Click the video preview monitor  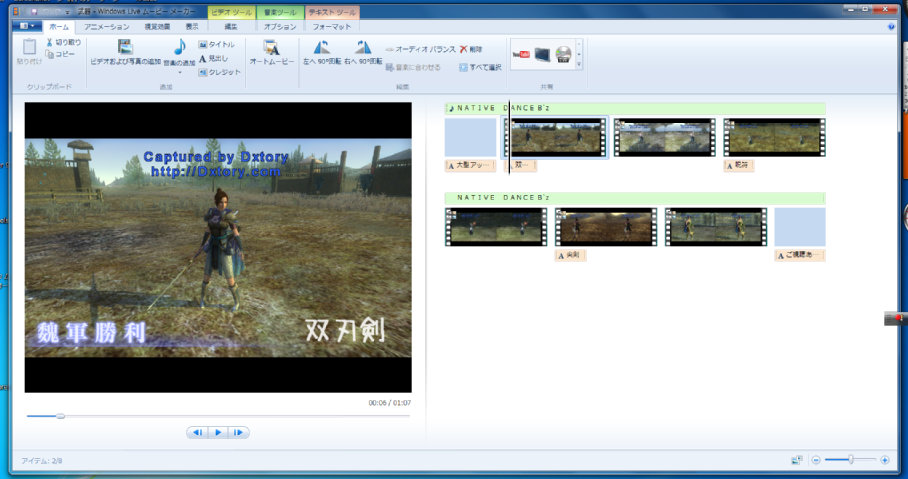click(218, 247)
